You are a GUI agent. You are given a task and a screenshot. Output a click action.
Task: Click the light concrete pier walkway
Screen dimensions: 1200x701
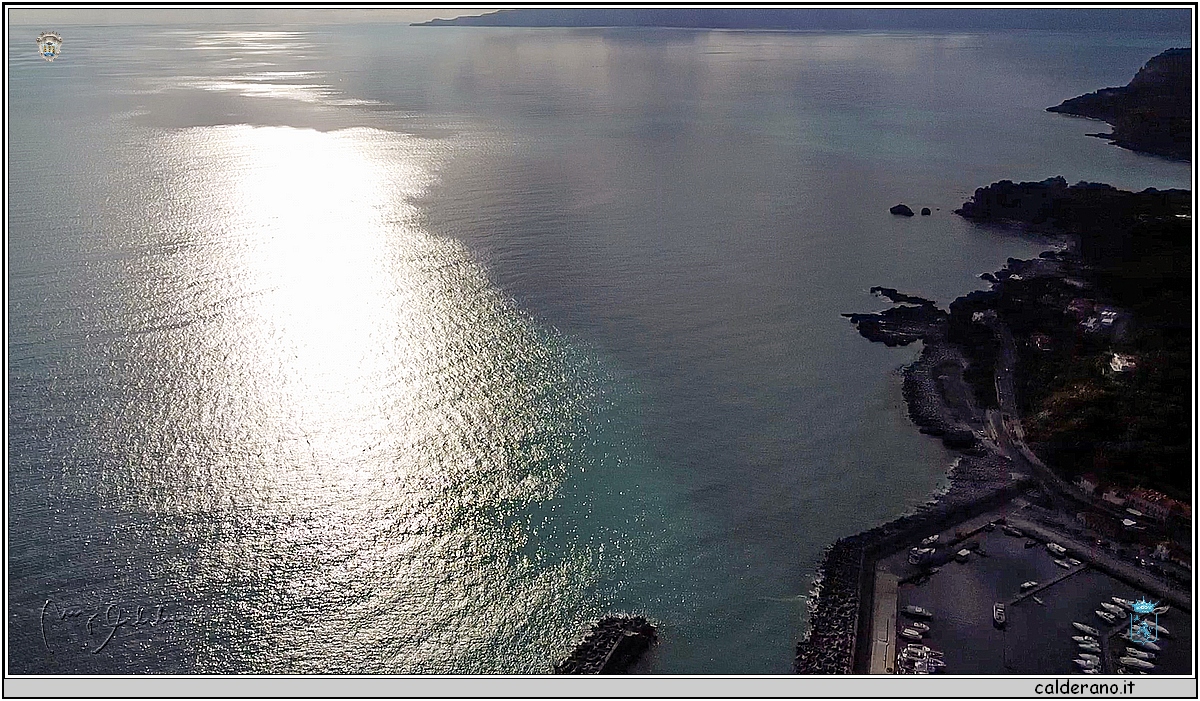[x=883, y=622]
